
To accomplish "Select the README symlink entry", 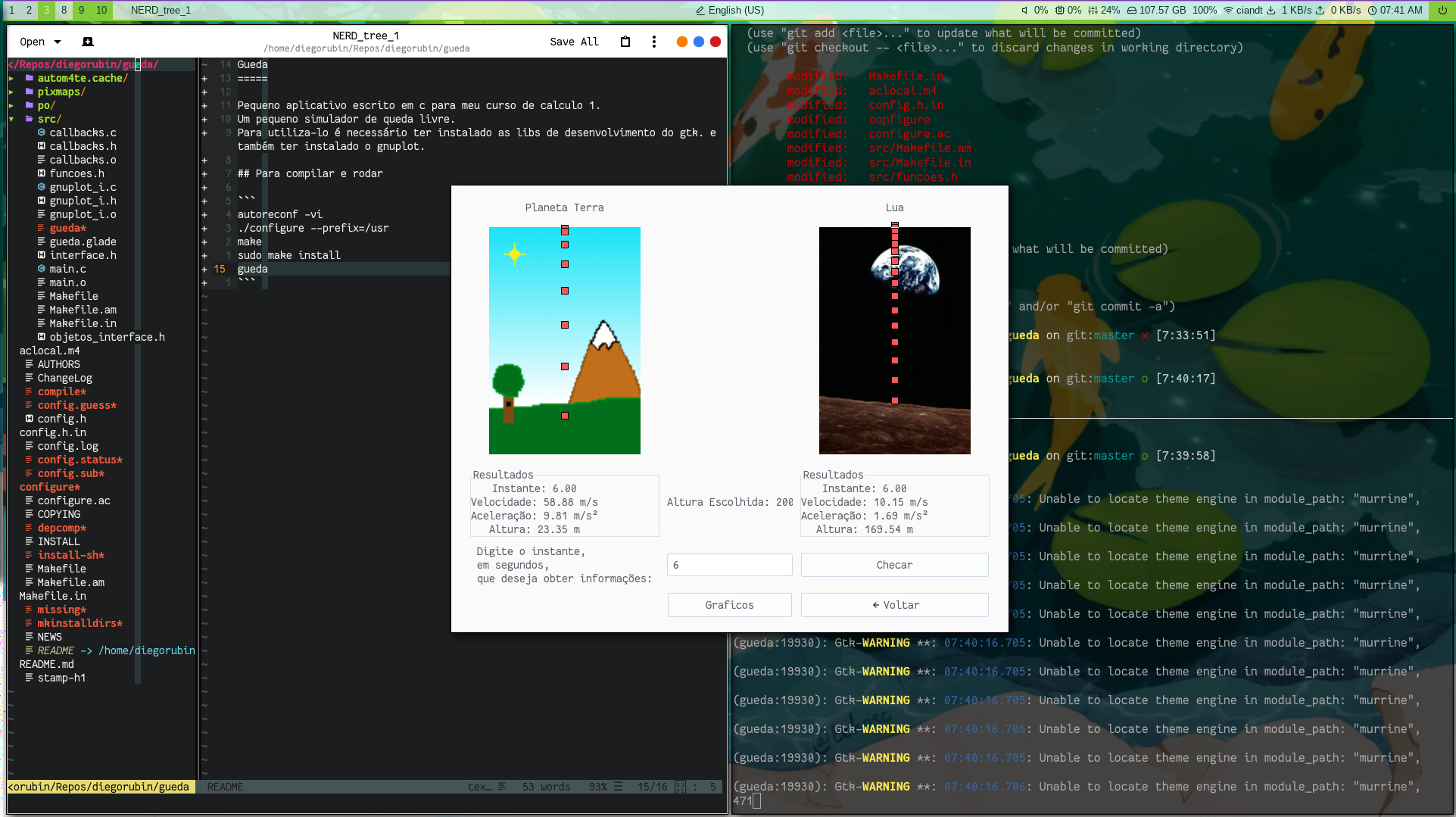I will [116, 650].
